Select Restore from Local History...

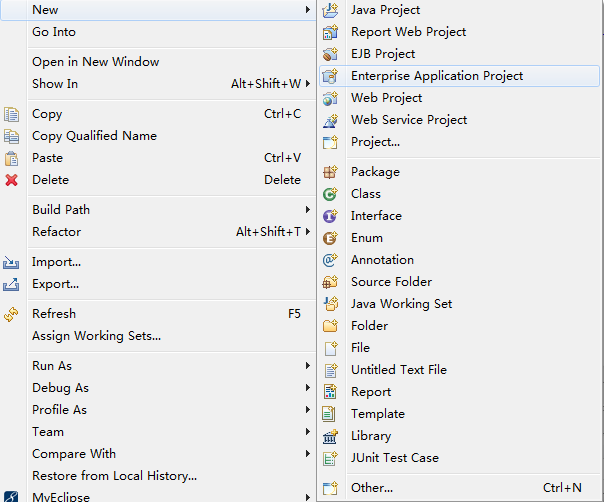114,476
